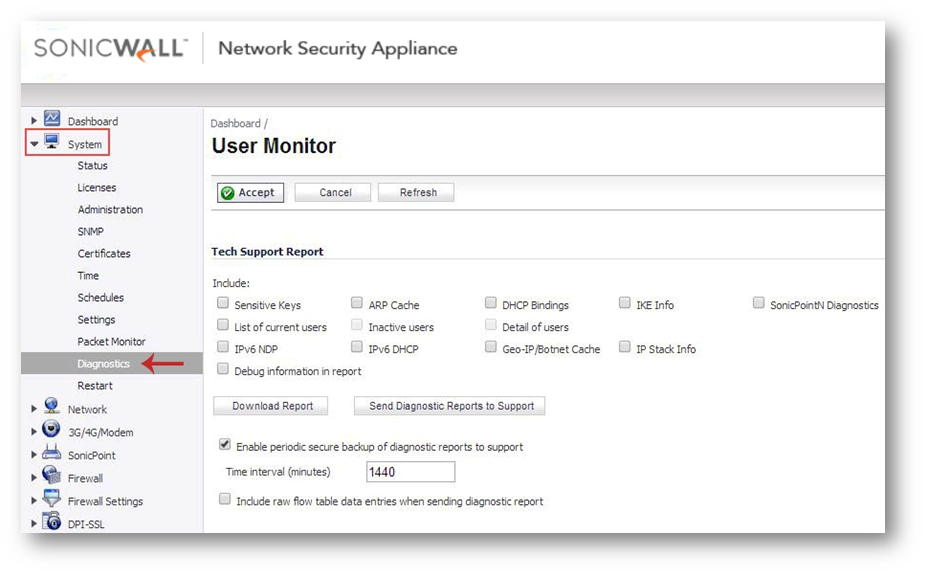The height and width of the screenshot is (575, 927).
Task: Click the SonicPoint access point icon
Action: (52, 454)
